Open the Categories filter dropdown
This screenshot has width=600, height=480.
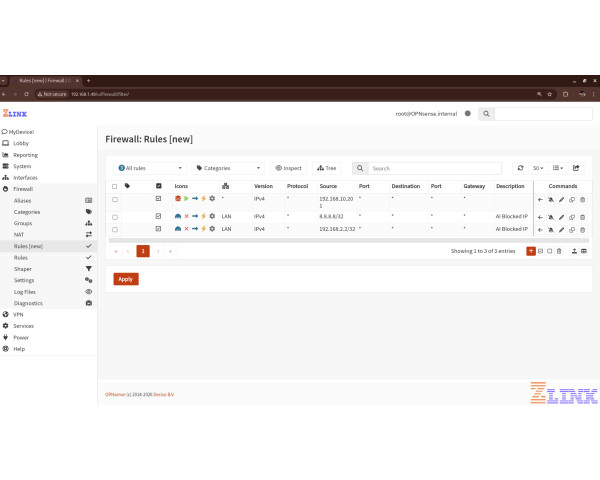tap(228, 168)
